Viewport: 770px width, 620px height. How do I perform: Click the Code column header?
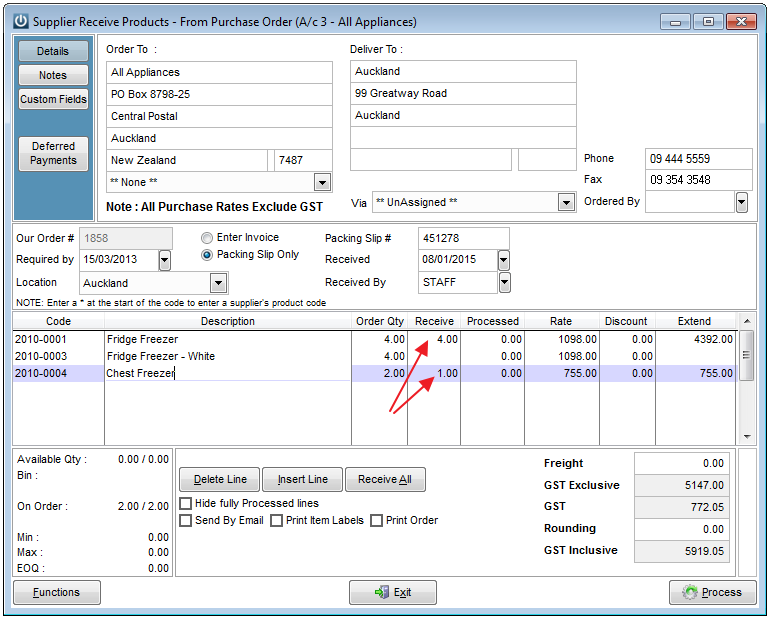[58, 322]
